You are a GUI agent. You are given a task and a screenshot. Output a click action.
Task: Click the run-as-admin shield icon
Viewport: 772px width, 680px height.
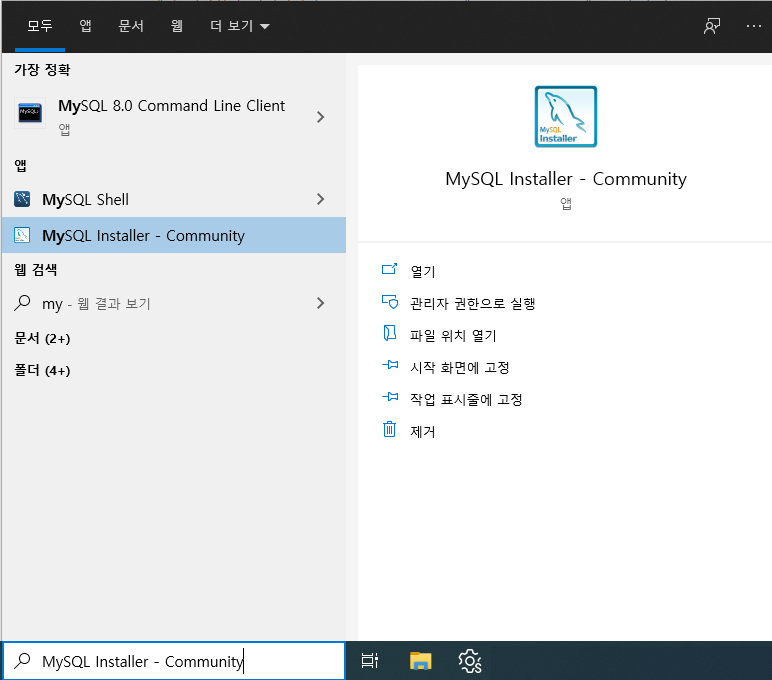(x=390, y=301)
